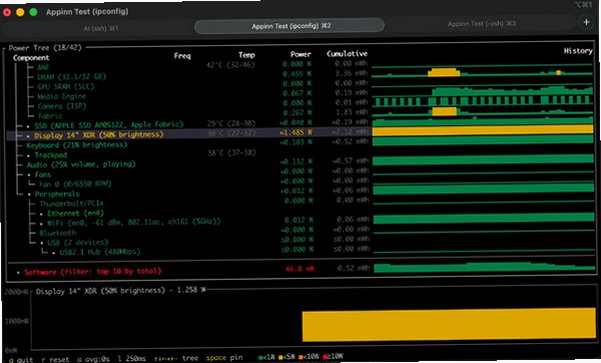The width and height of the screenshot is (601, 363).
Task: Select the Fan 0 (0/6550 RPM) row
Action: click(x=75, y=184)
